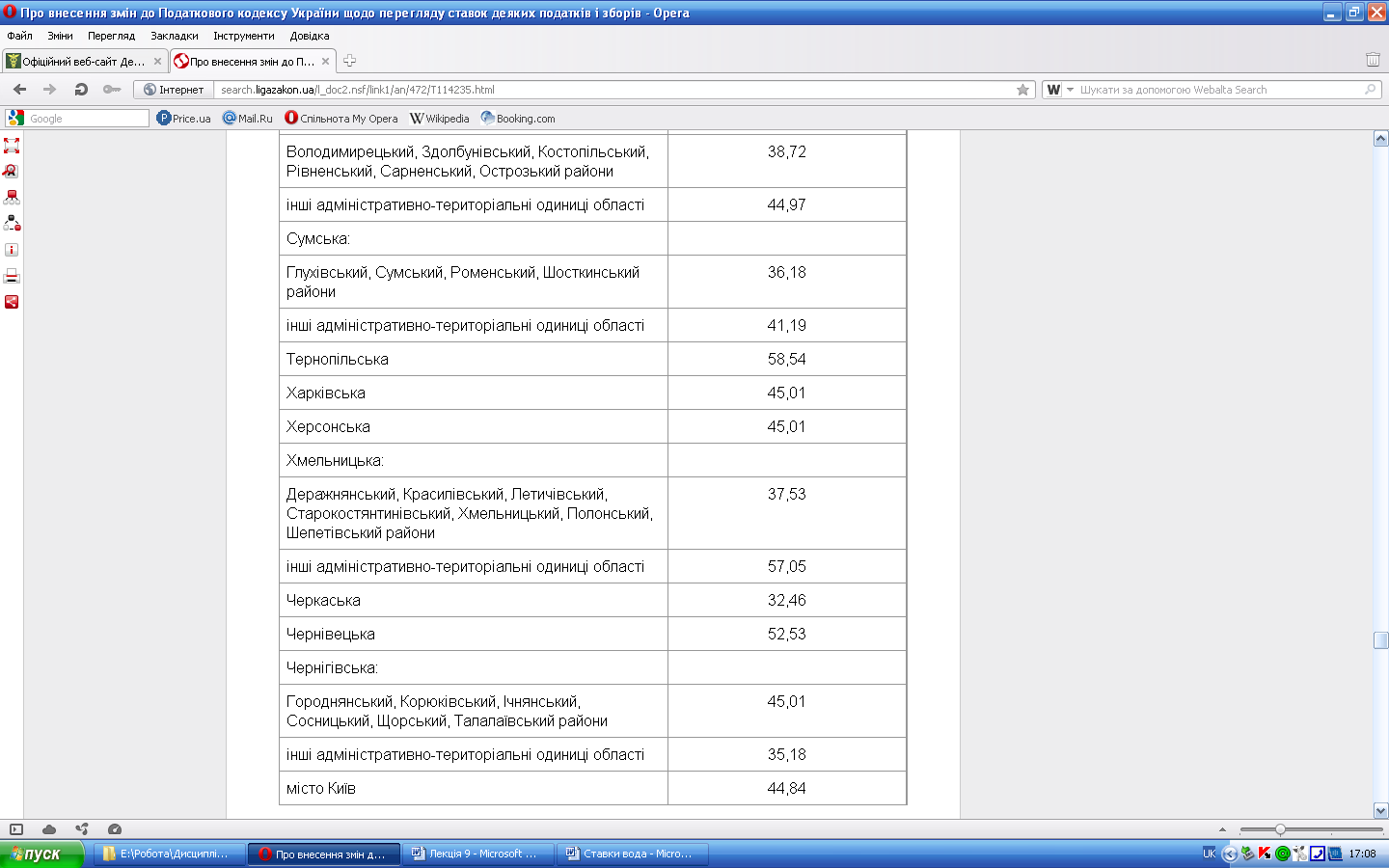Open the closed tabs trash icon
The height and width of the screenshot is (868, 1389).
1373,60
